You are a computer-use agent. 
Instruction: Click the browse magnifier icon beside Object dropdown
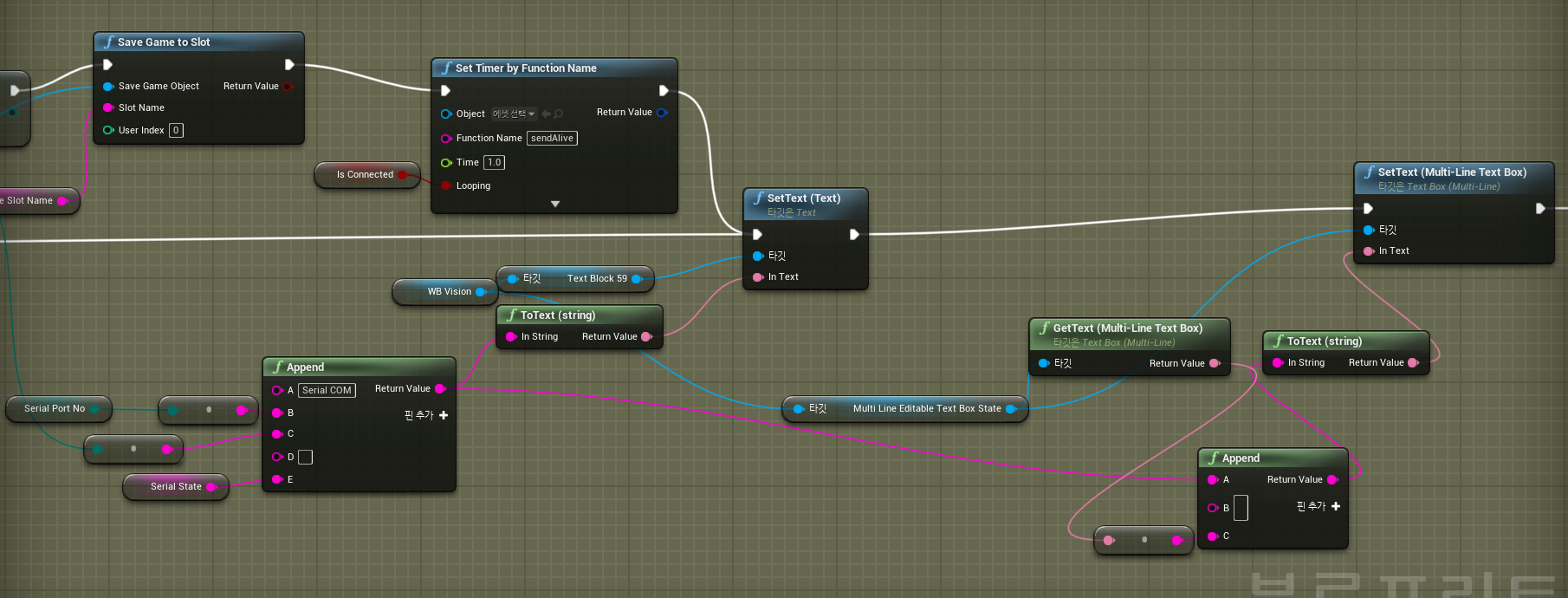click(x=559, y=114)
